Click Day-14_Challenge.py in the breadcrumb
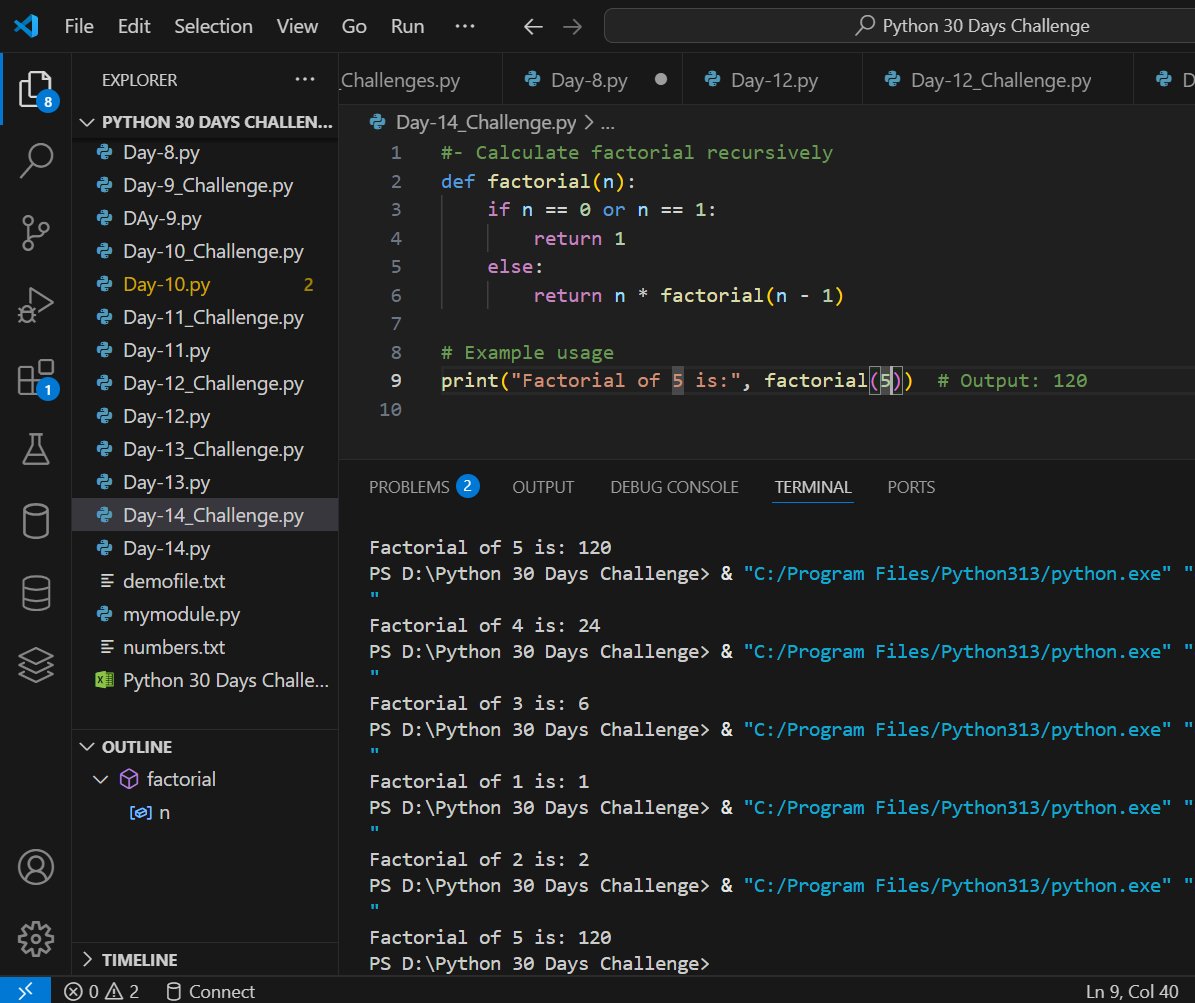Image resolution: width=1195 pixels, height=1003 pixels. (485, 122)
